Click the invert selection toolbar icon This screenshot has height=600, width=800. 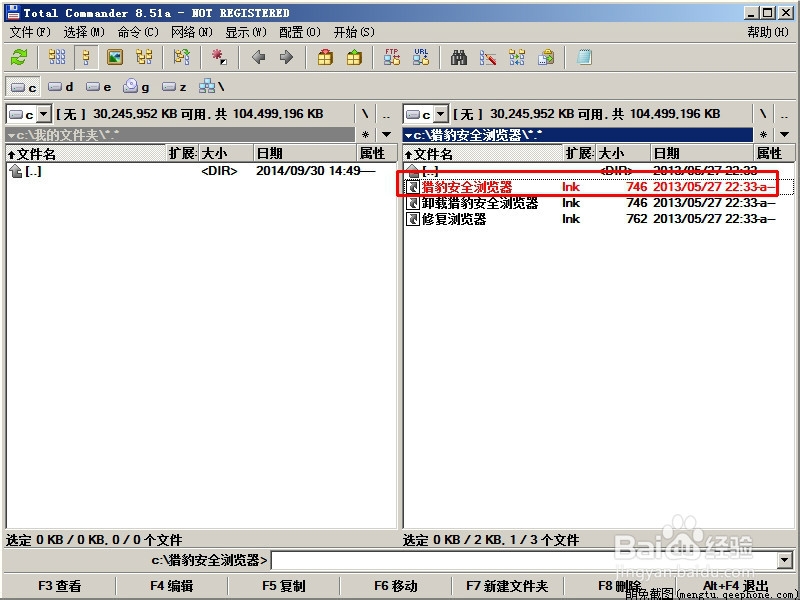pyautogui.click(x=182, y=57)
